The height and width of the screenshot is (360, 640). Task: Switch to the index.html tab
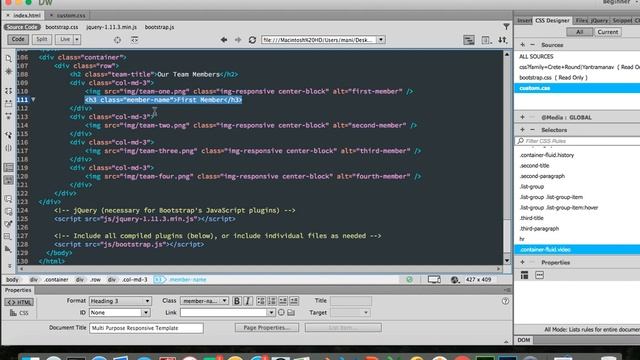coord(27,16)
